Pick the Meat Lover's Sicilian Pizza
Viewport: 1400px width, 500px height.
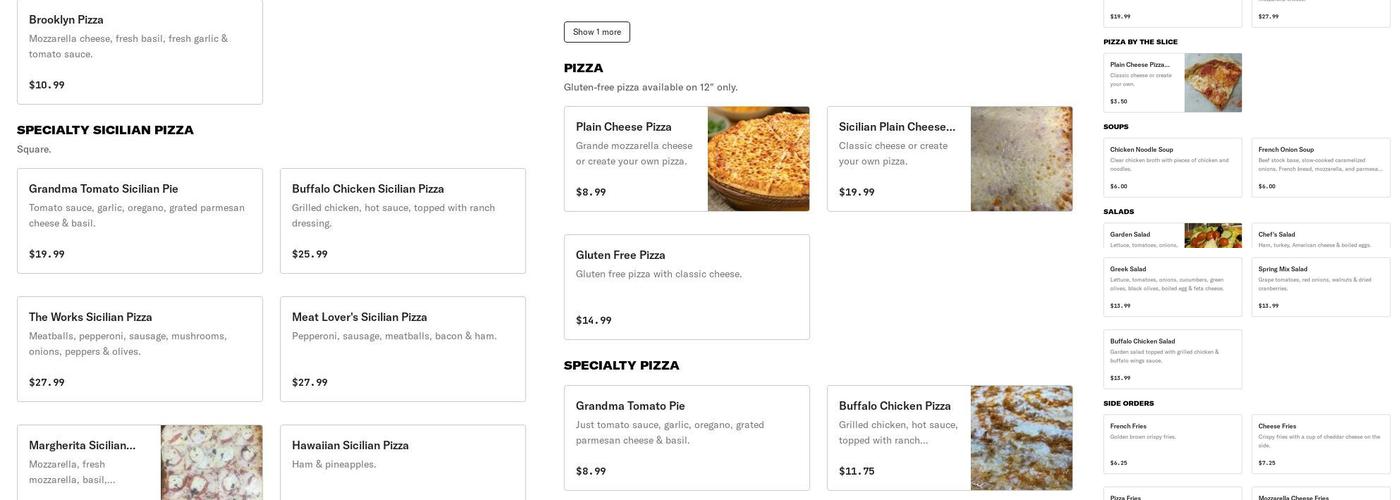click(x=403, y=349)
